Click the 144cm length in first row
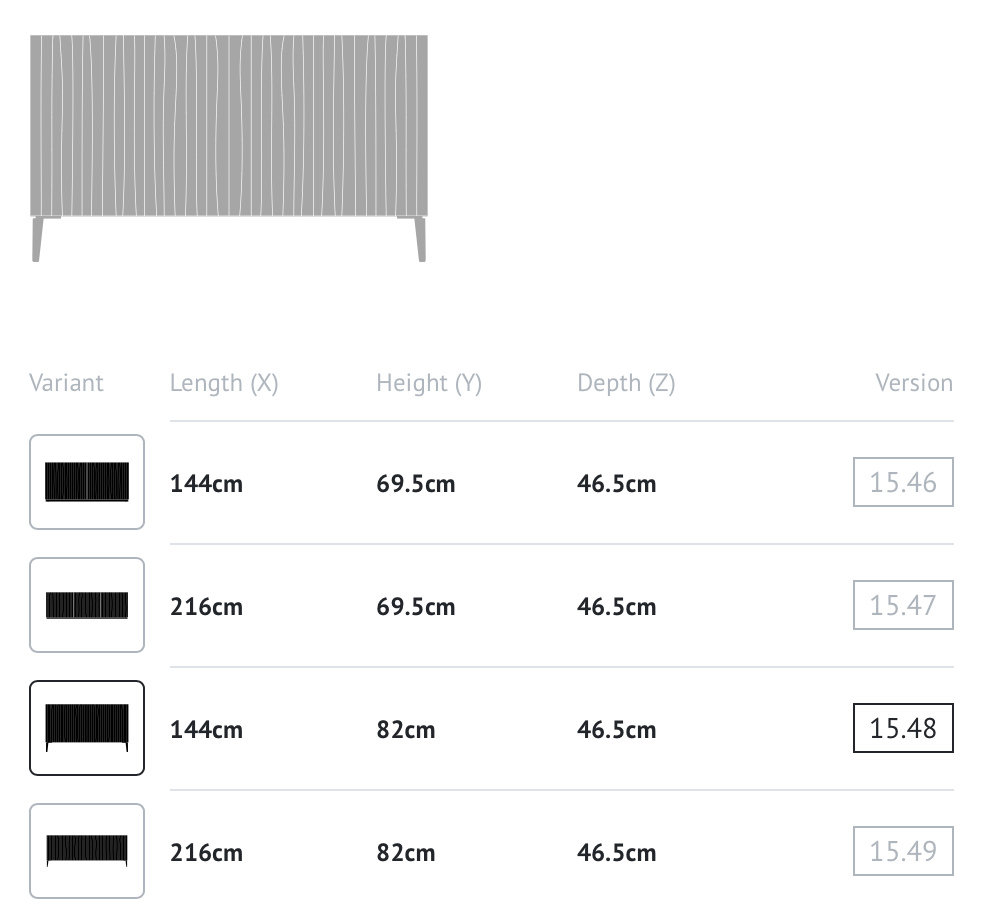Viewport: 982px width, 914px height. point(206,484)
